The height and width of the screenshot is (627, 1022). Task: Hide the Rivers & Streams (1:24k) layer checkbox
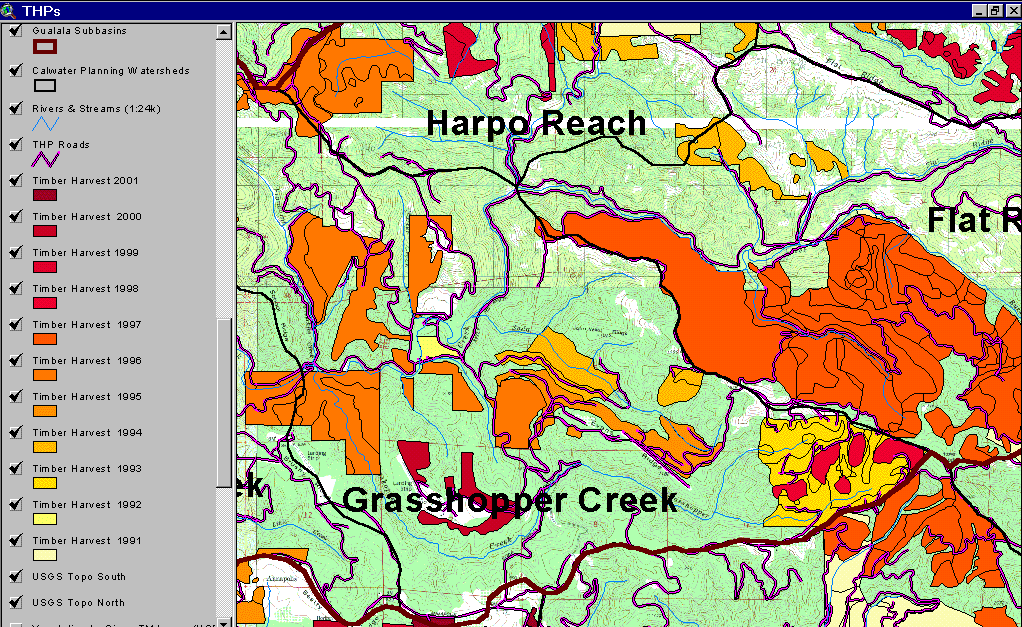pyautogui.click(x=16, y=108)
